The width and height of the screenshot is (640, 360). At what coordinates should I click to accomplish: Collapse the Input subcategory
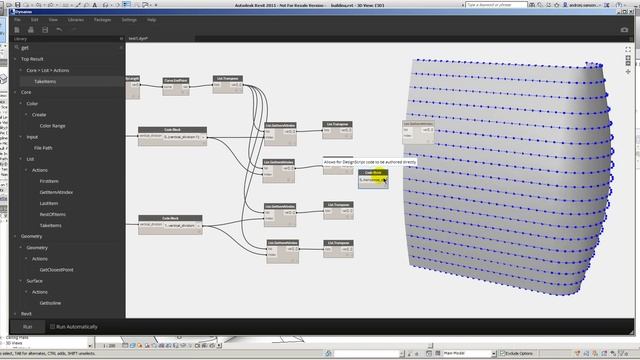click(x=21, y=137)
